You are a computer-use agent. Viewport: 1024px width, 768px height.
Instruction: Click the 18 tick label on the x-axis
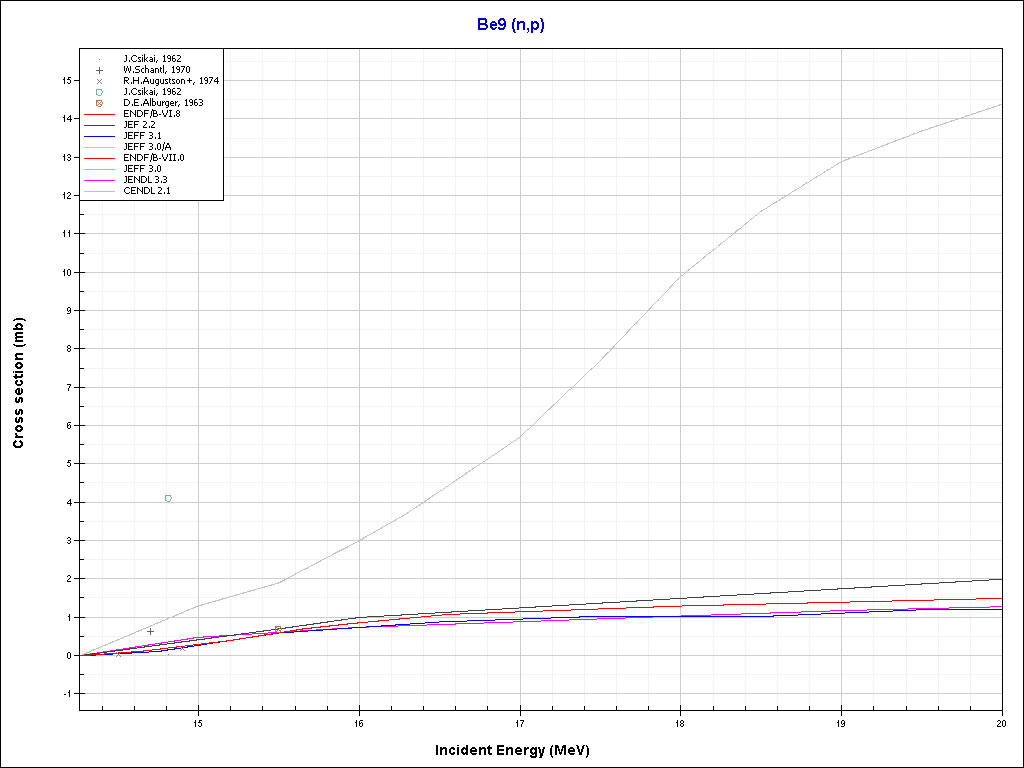(x=680, y=723)
